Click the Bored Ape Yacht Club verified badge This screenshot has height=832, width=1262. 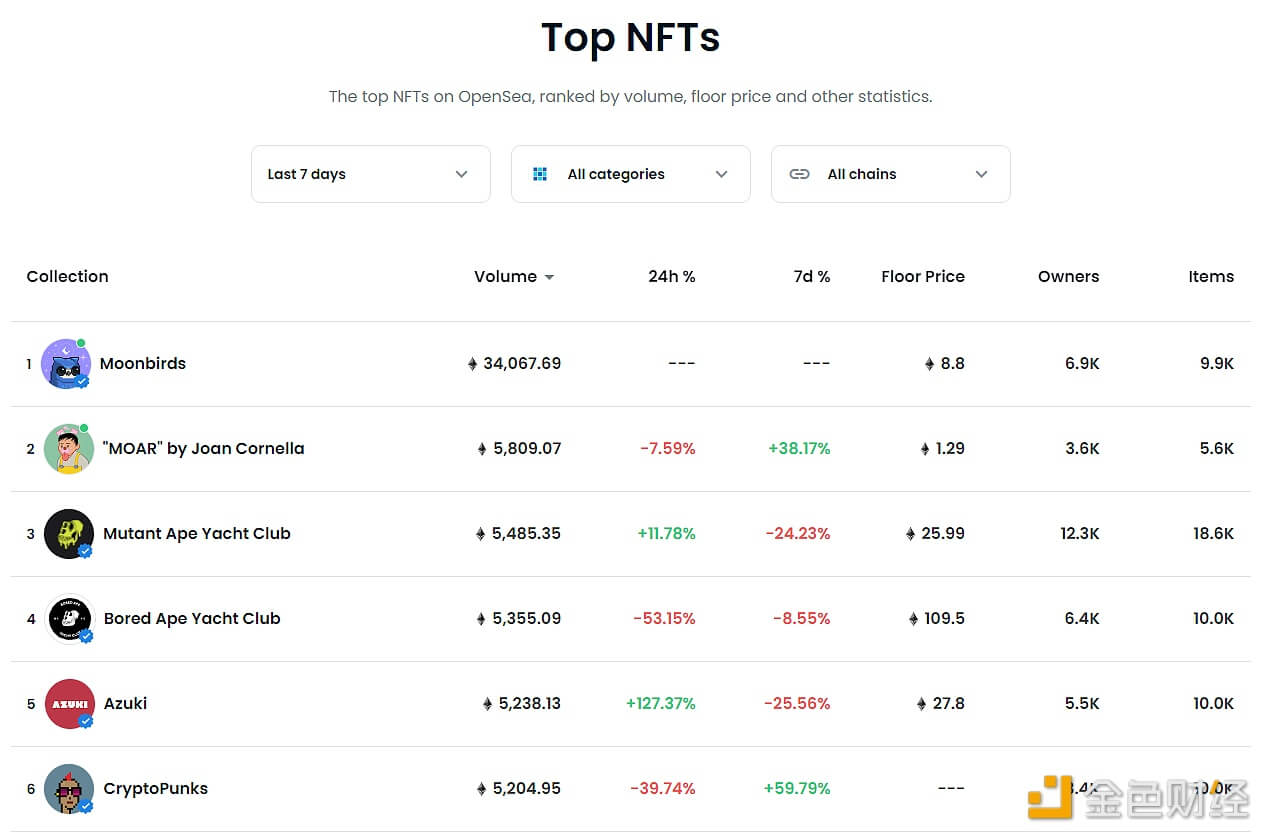tap(85, 636)
